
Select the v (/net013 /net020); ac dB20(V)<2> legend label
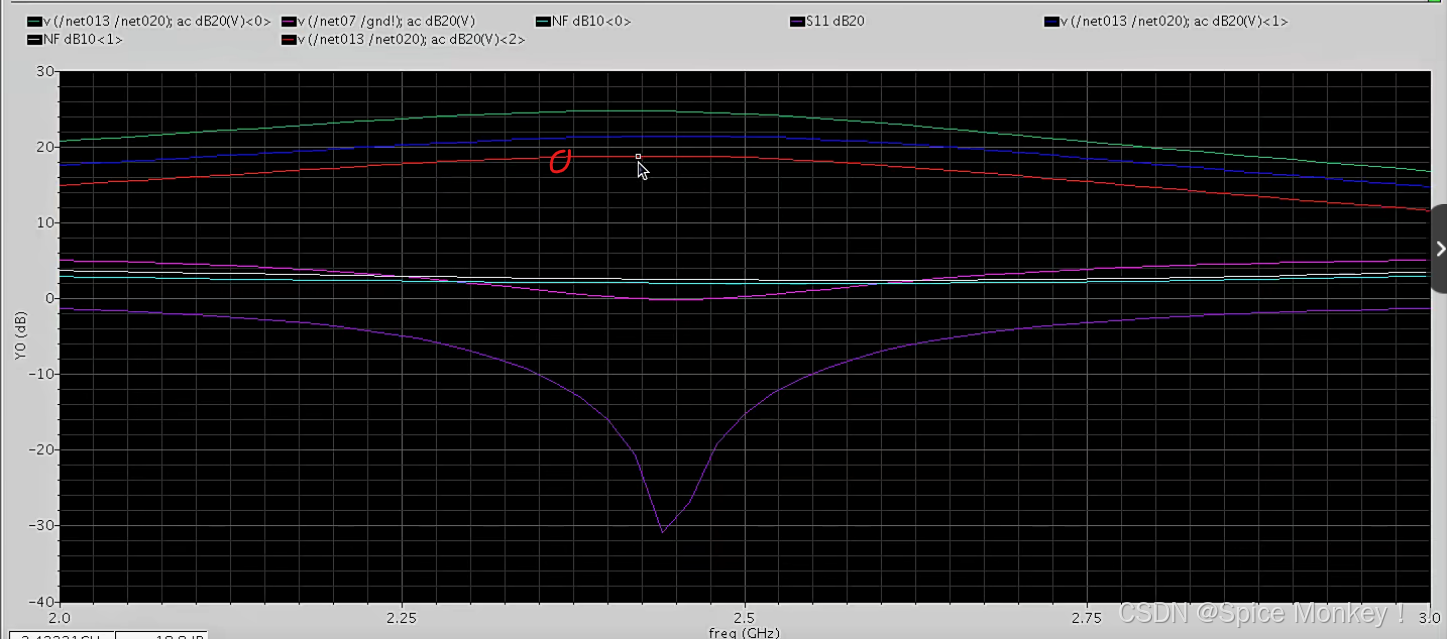411,39
